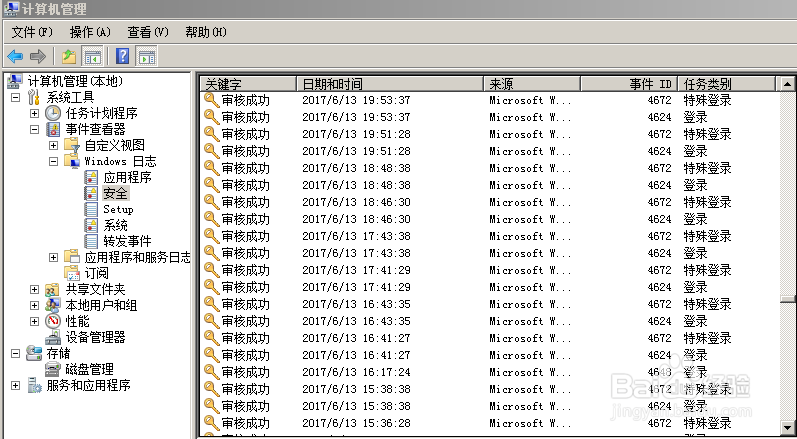
Task: Click the Setup log icon
Action: coord(91,209)
